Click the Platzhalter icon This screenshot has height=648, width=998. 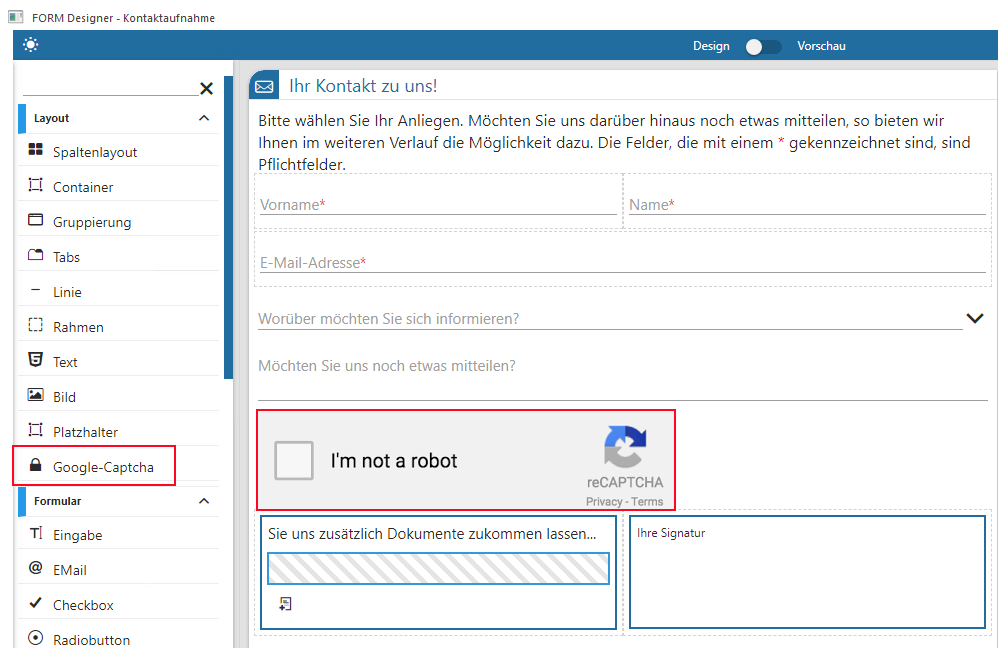tap(36, 430)
